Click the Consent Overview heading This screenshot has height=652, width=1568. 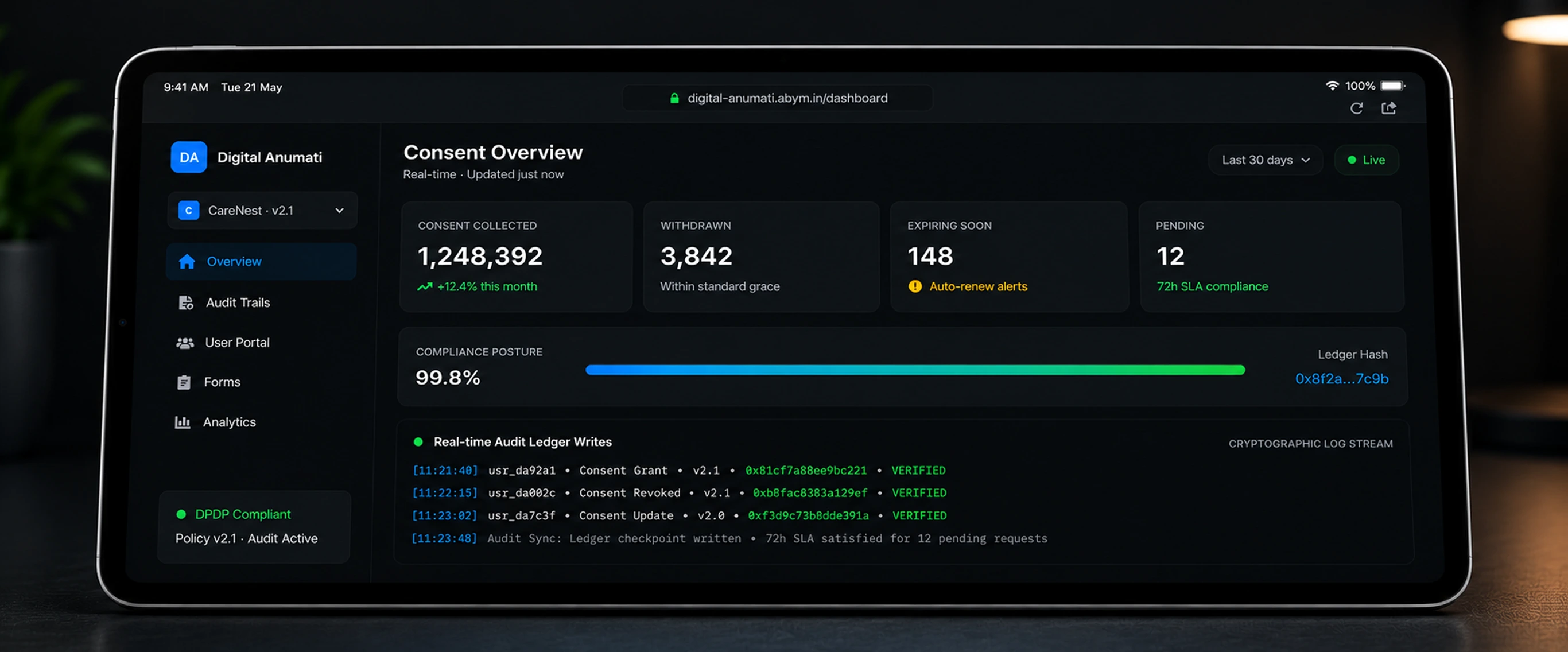pos(493,152)
